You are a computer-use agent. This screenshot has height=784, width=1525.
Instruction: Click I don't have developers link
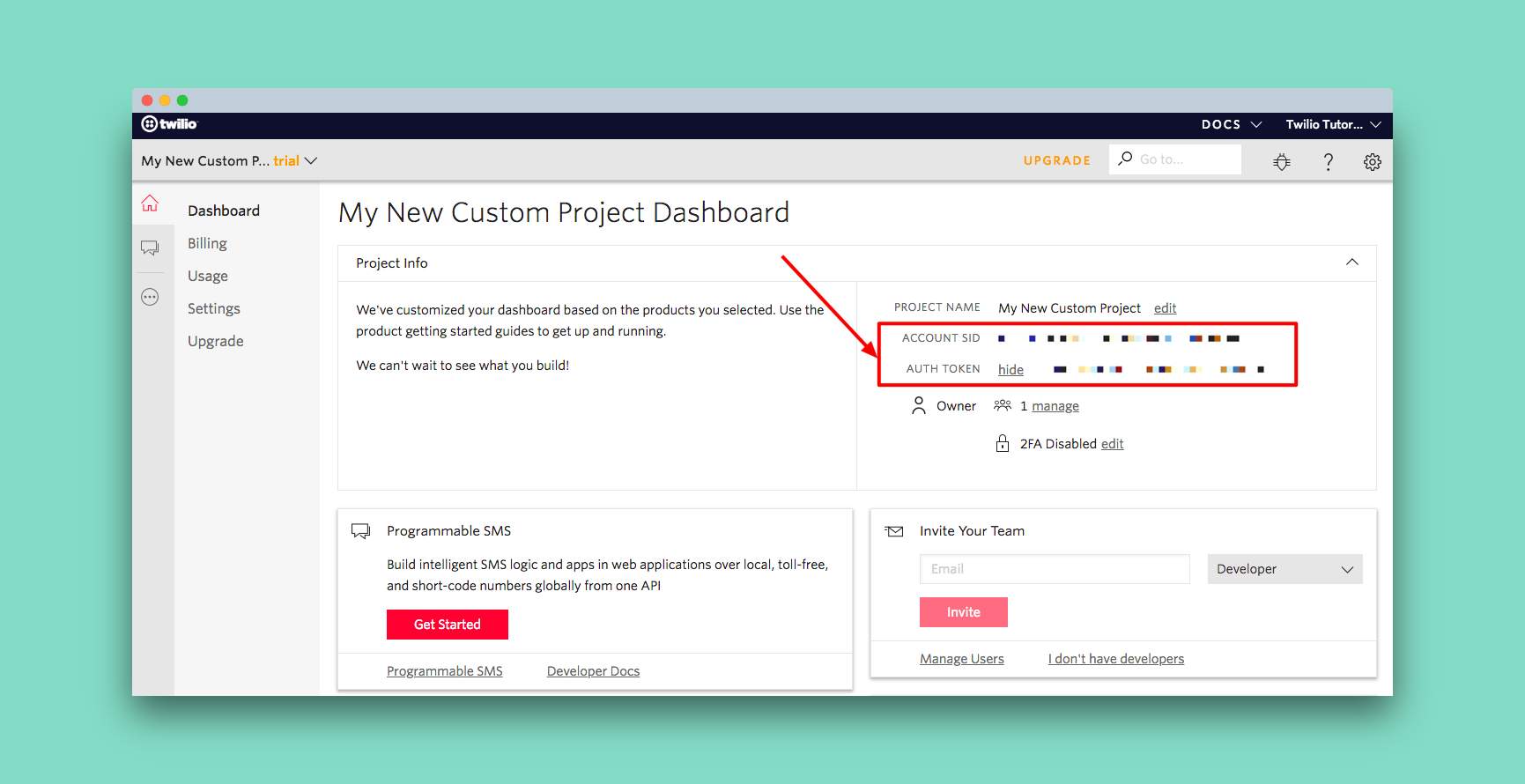(x=1116, y=658)
